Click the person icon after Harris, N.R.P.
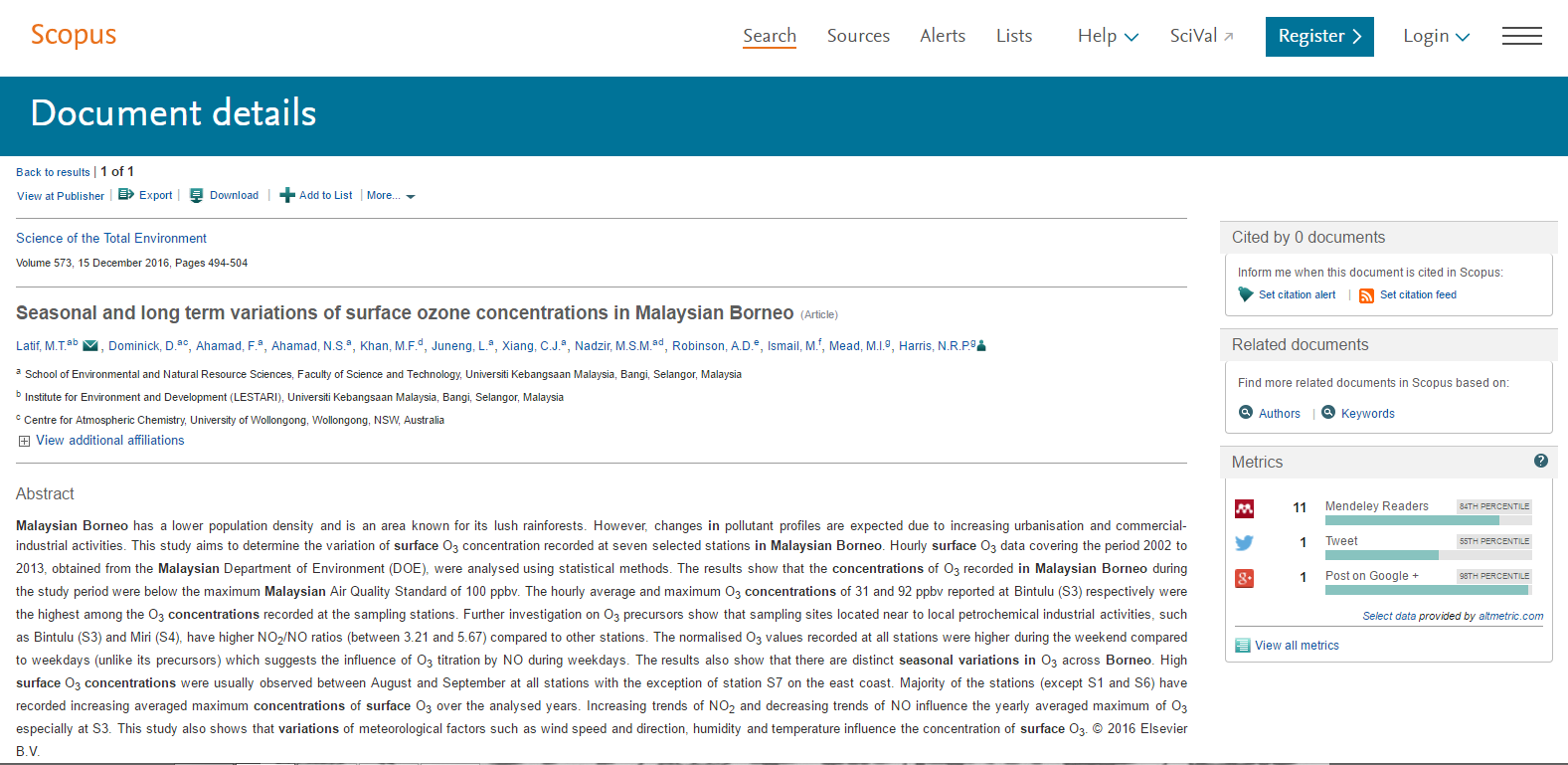 981,346
